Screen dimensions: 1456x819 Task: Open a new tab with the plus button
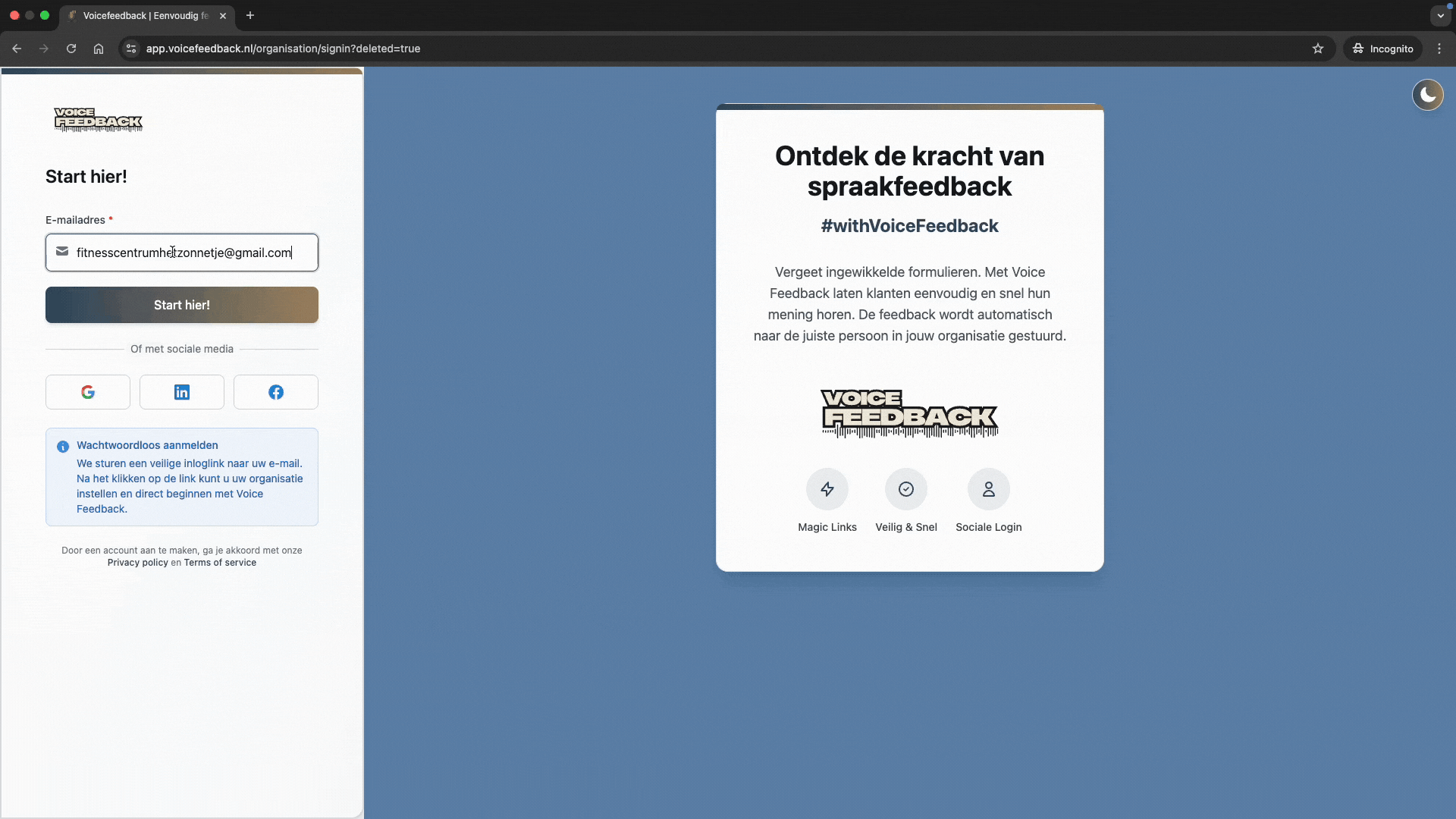(x=250, y=15)
